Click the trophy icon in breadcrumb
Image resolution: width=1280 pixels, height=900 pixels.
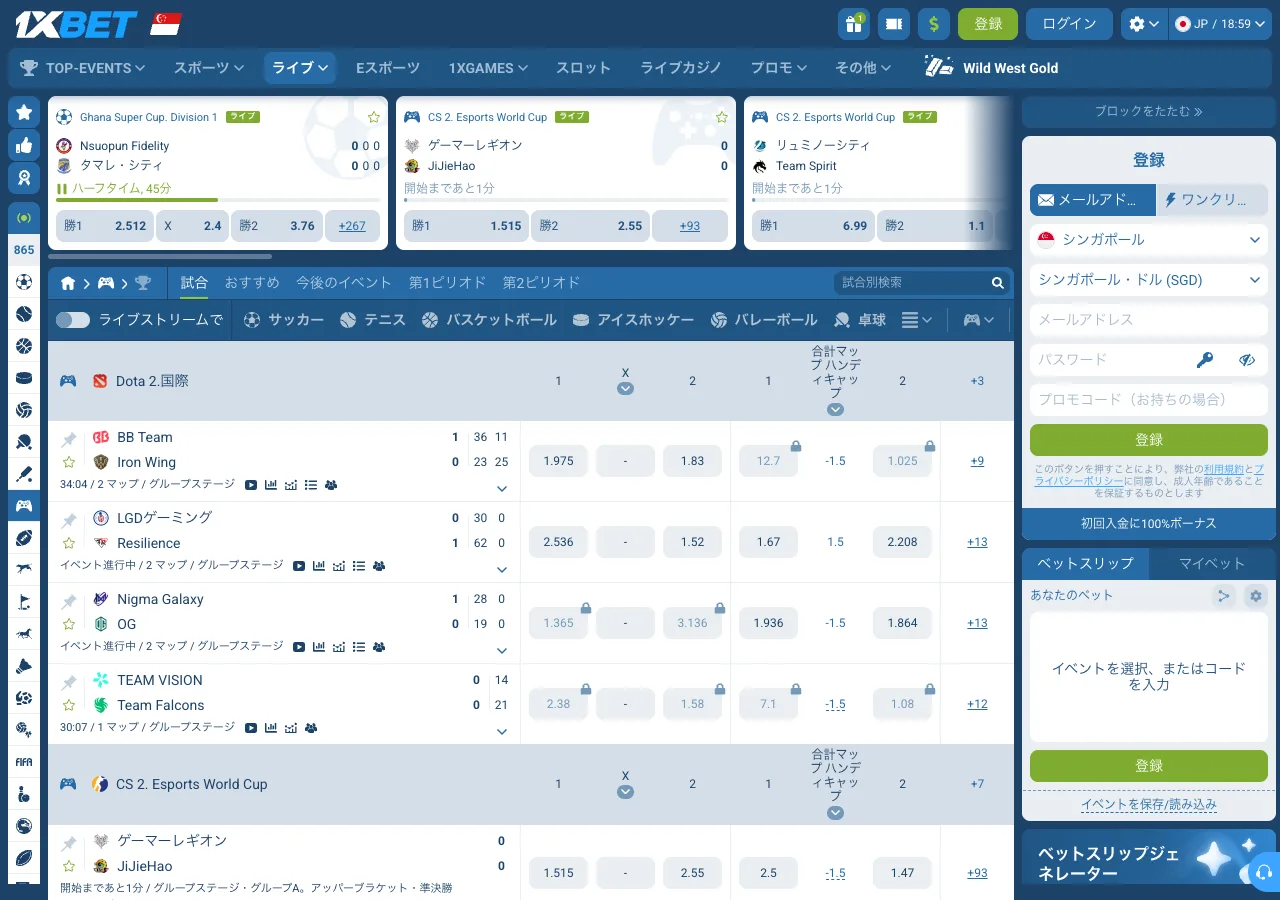143,283
